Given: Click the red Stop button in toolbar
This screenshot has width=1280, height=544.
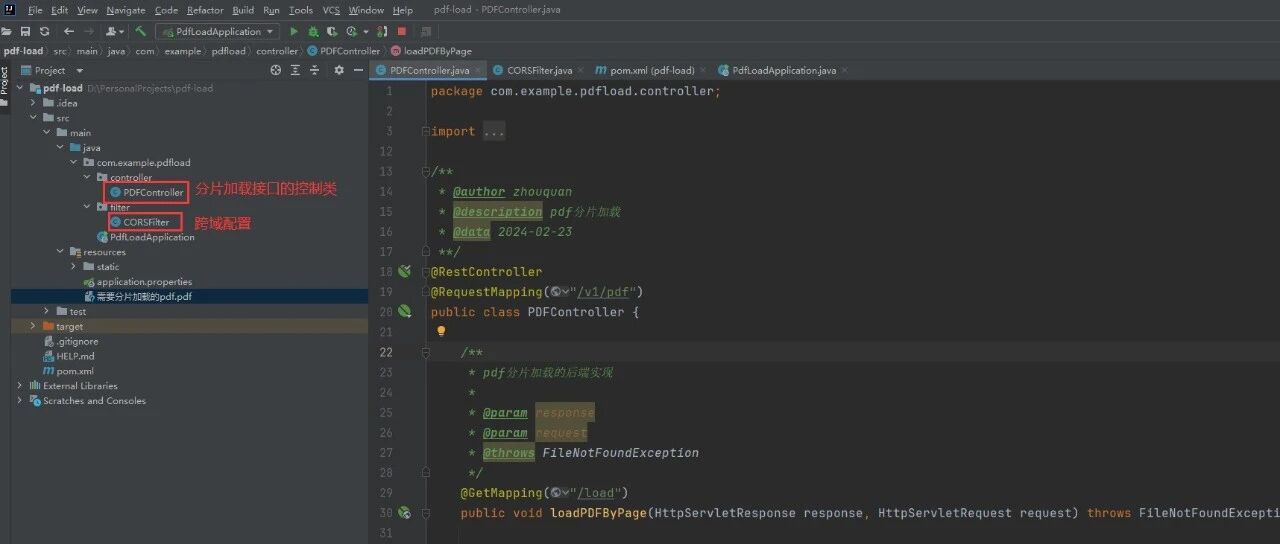Looking at the screenshot, I should 402,32.
